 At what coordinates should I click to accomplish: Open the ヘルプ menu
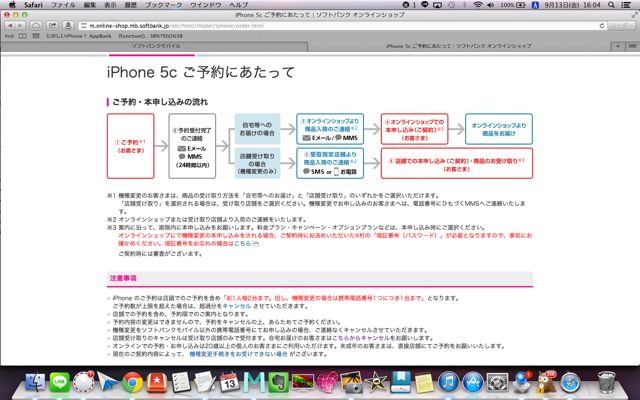238,5
